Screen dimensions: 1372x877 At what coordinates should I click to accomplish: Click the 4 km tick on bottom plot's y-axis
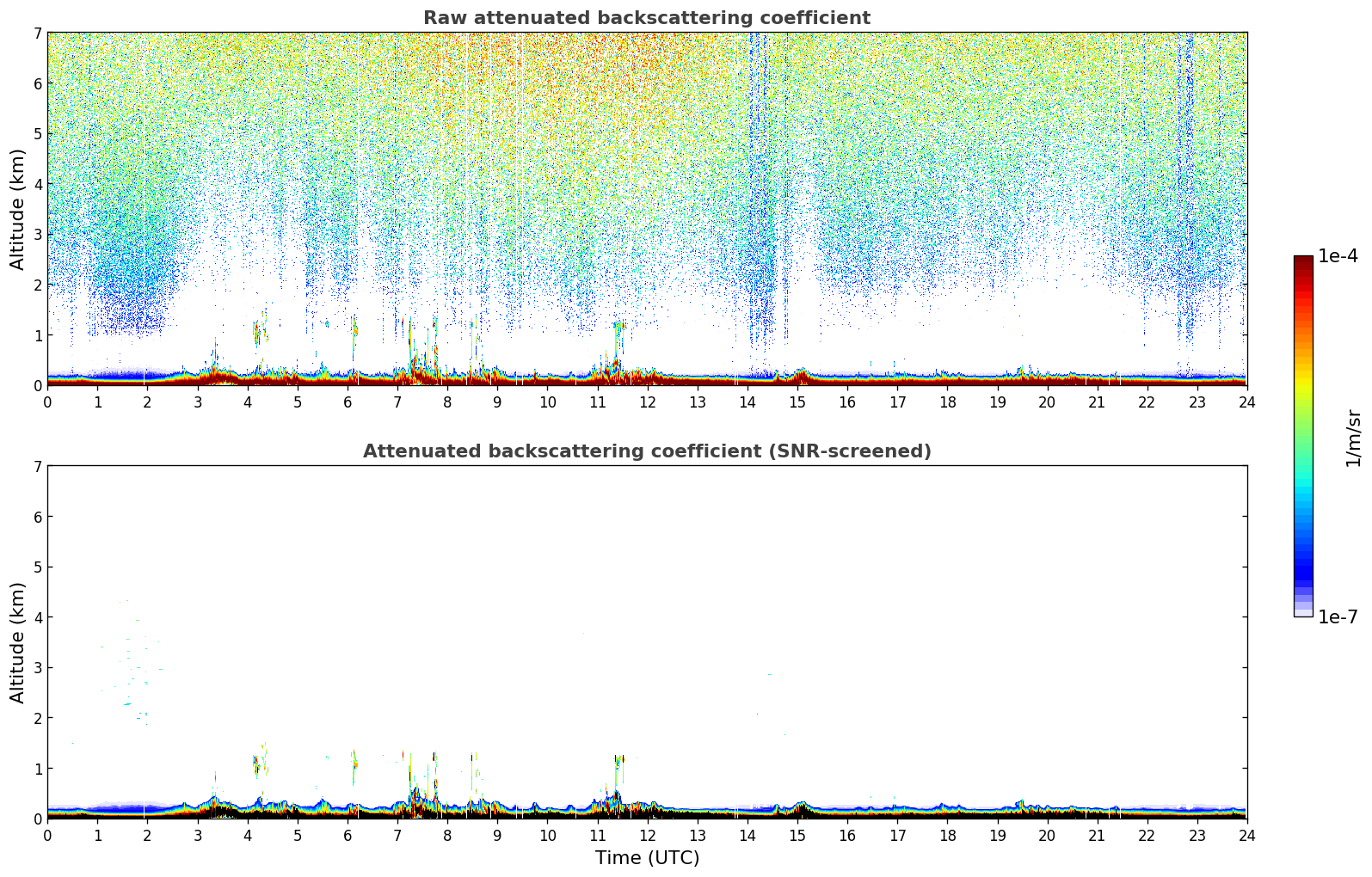pos(37,617)
